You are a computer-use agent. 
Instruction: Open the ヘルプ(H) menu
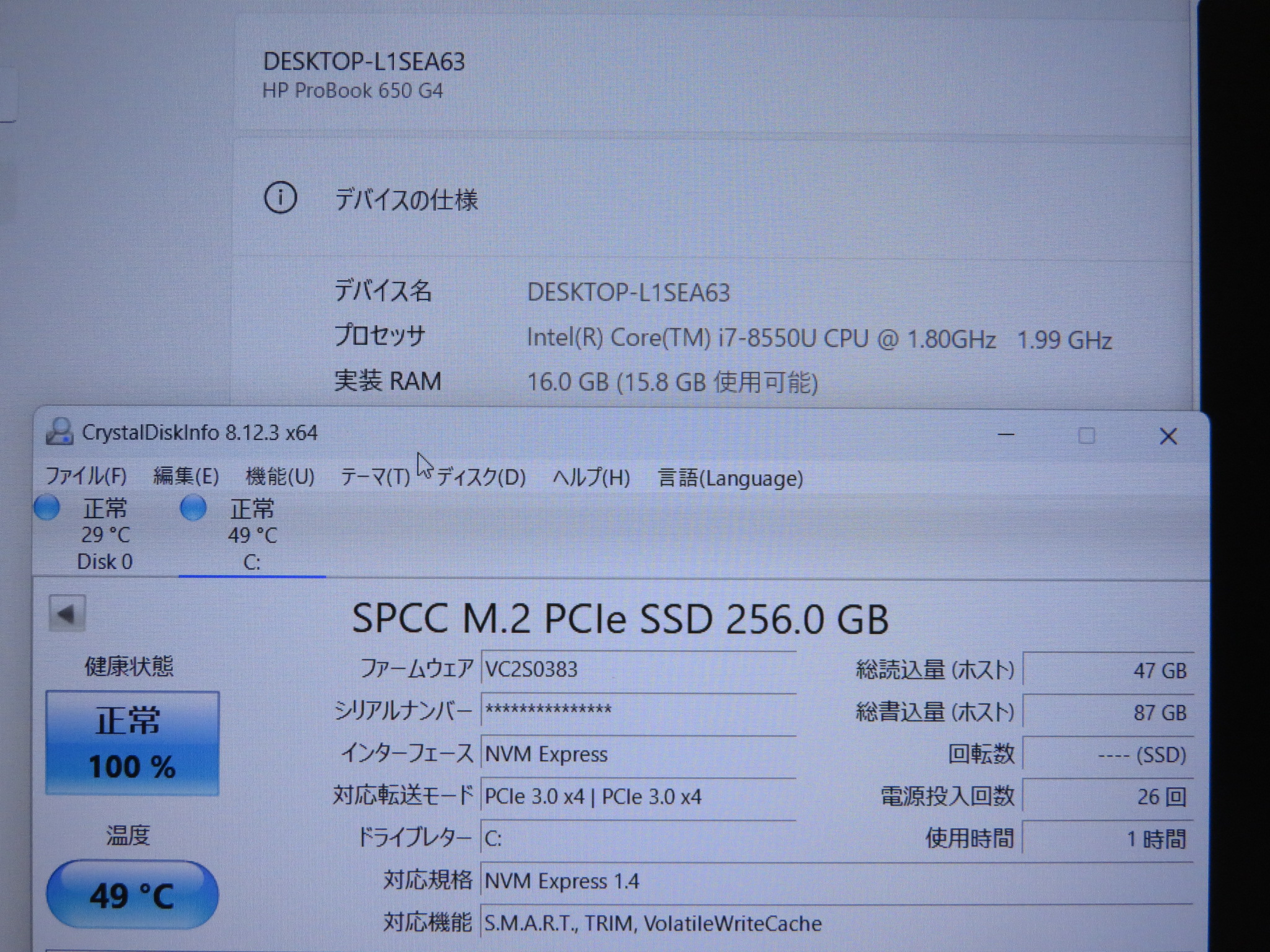[x=591, y=478]
